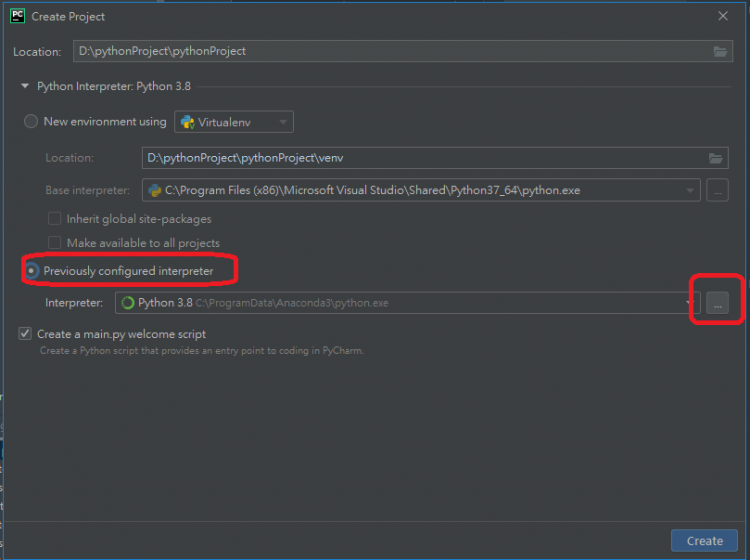Screen dimensions: 750x560
Task: Open folder browser for project Location
Action: pos(720,51)
